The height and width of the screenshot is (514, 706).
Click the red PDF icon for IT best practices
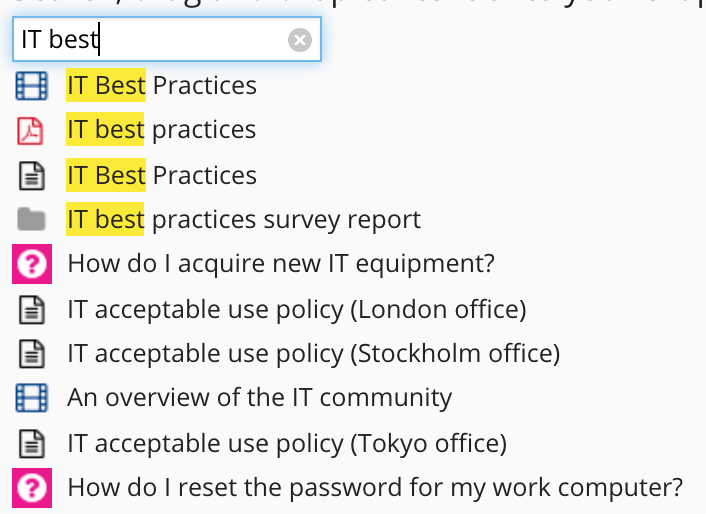pyautogui.click(x=32, y=130)
